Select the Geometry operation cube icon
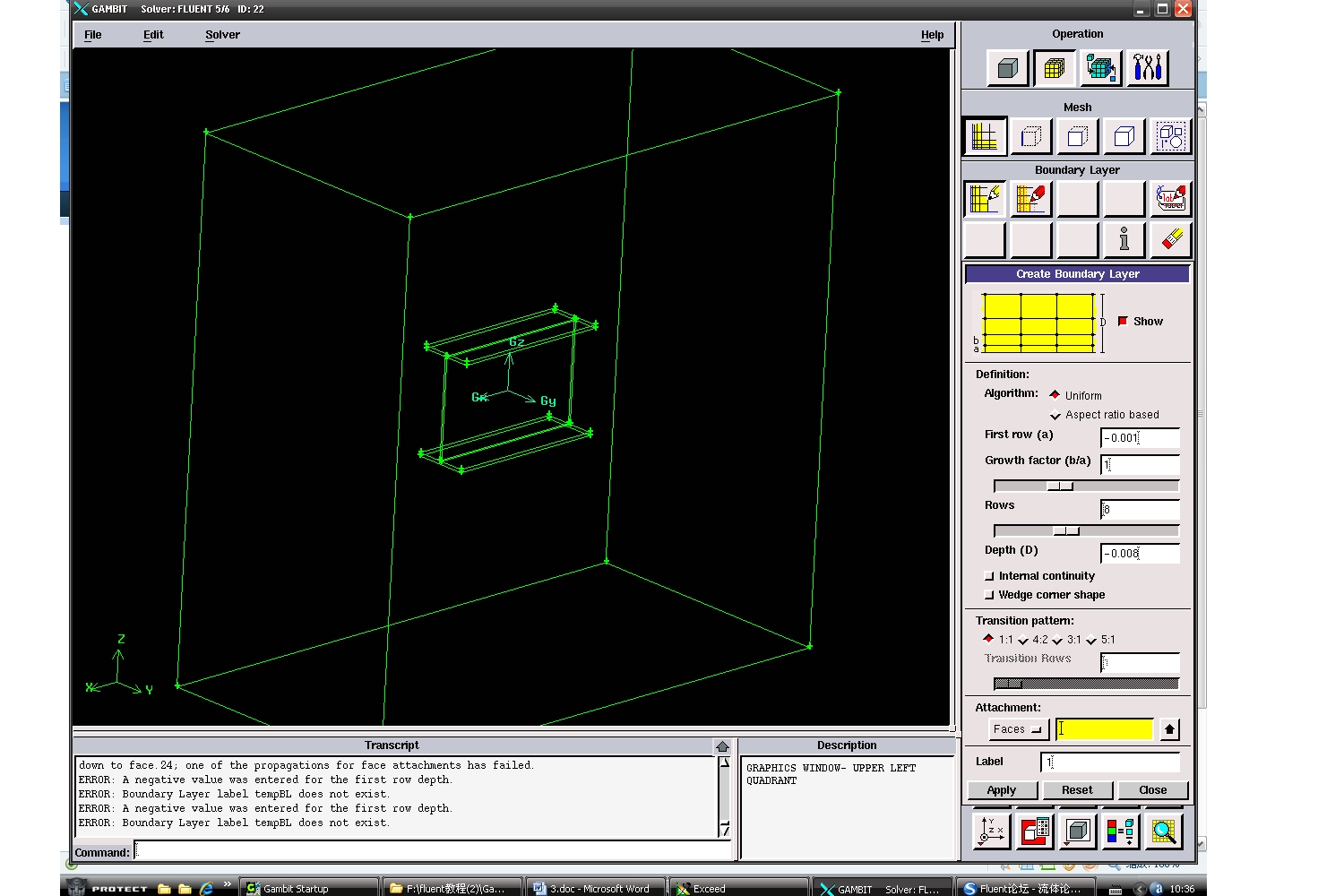 (x=1007, y=68)
